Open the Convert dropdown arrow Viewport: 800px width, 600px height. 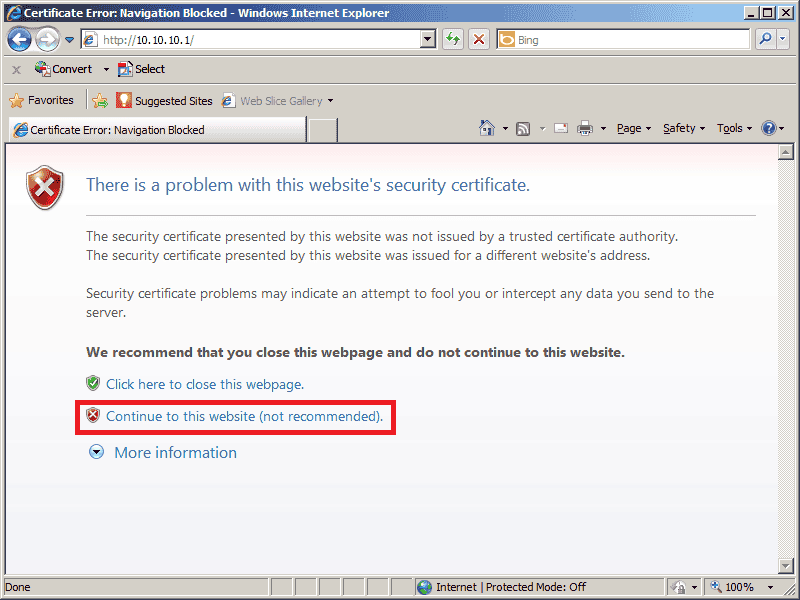tap(106, 69)
